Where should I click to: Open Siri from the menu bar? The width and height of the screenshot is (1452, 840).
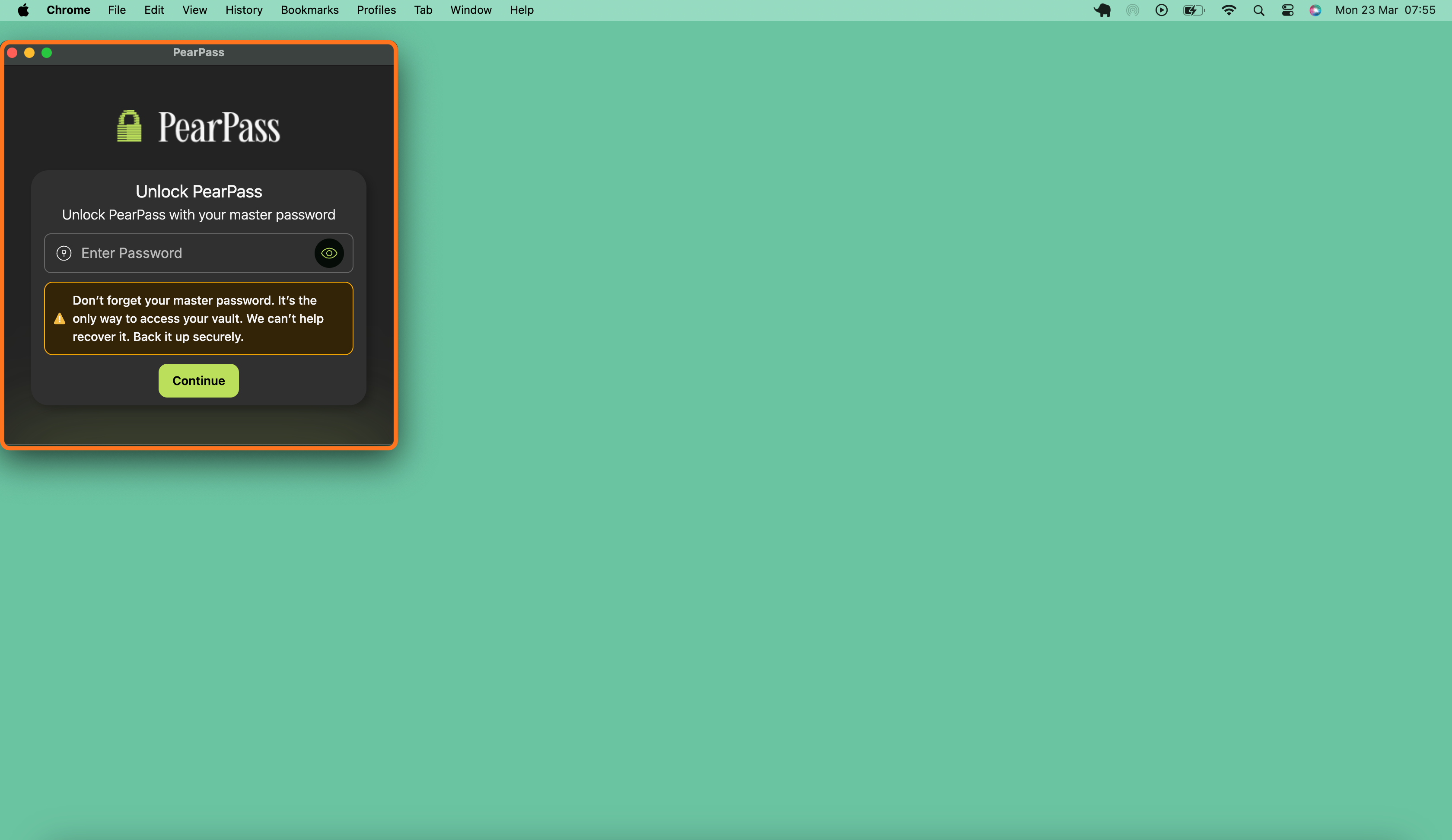point(1315,10)
